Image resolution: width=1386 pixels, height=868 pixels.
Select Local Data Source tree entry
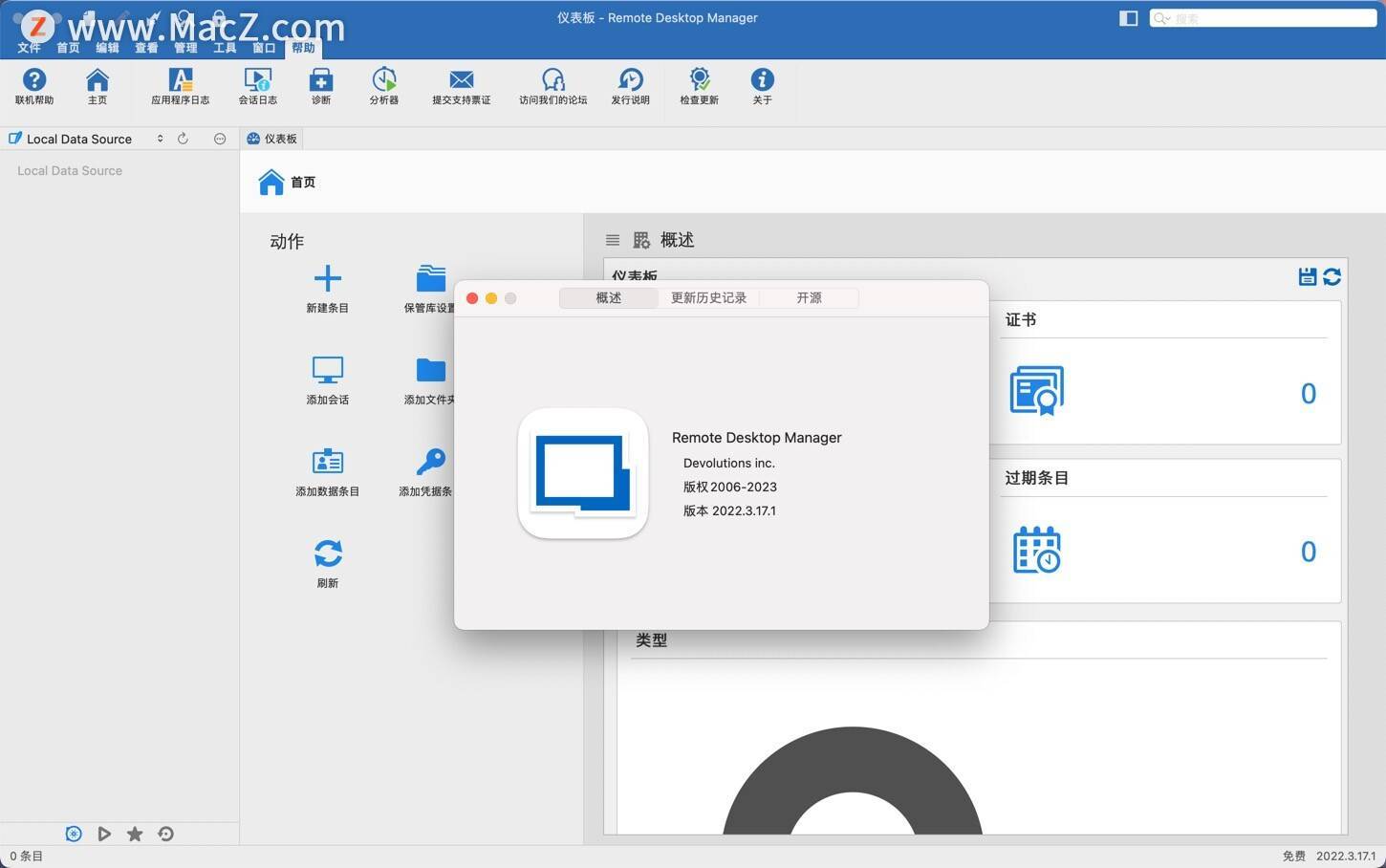pyautogui.click(x=70, y=171)
